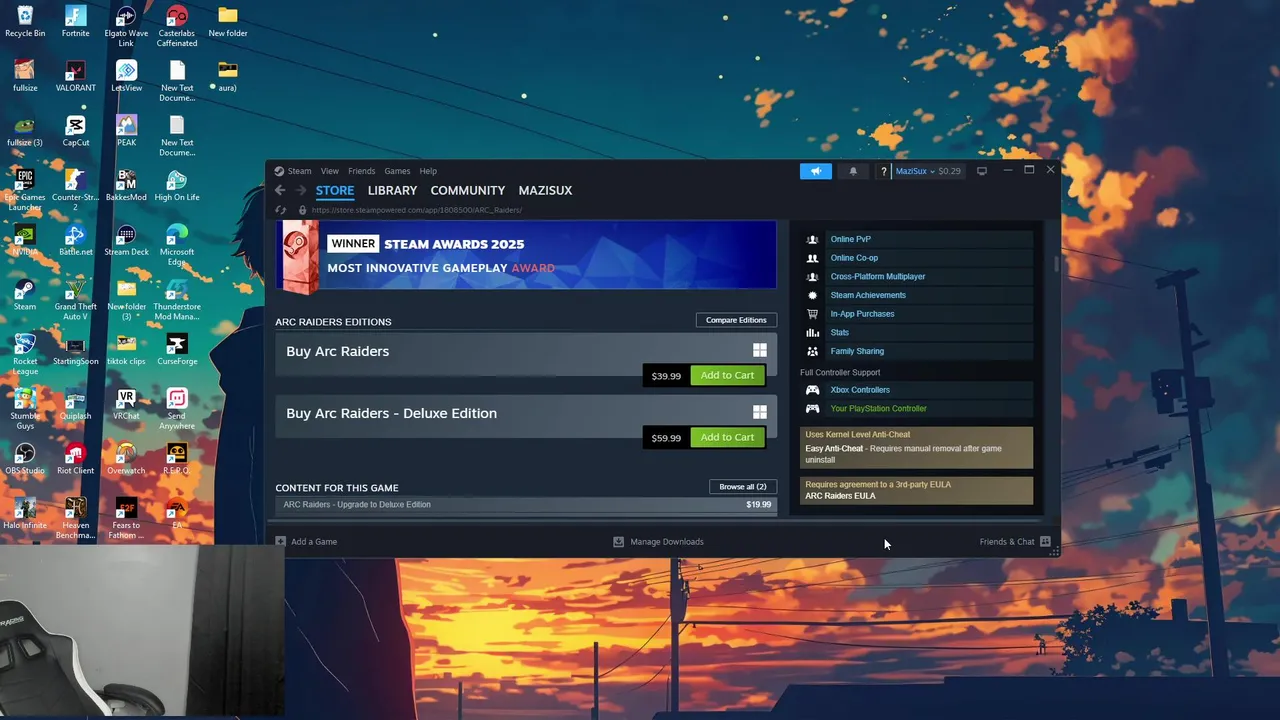Click the store page scrollbar

[1056, 264]
